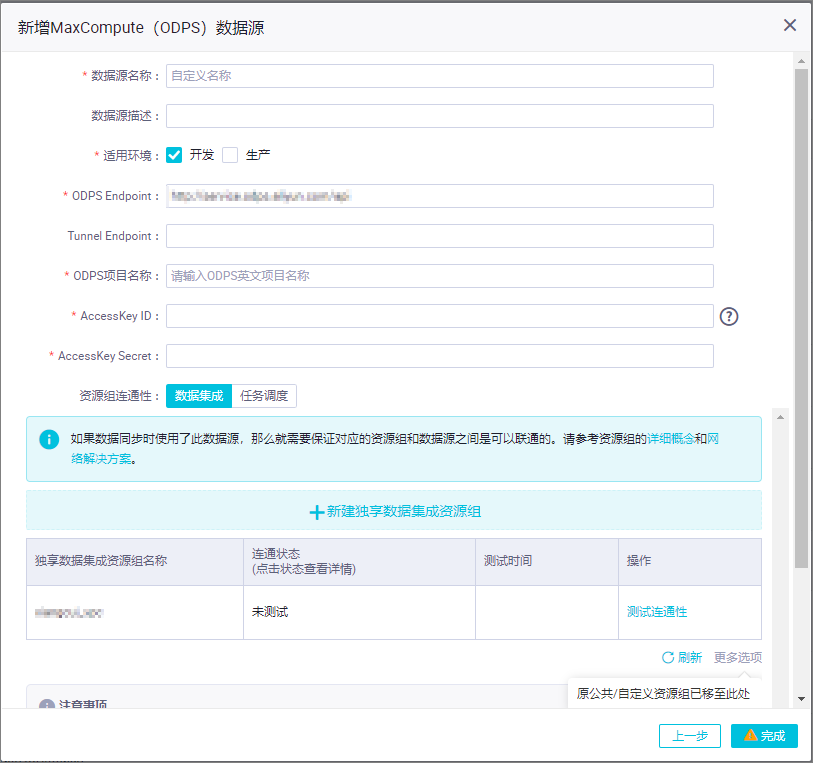Screen dimensions: 813x763
Task: Click the info icon beside 注意事项
Action: pyautogui.click(x=47, y=704)
